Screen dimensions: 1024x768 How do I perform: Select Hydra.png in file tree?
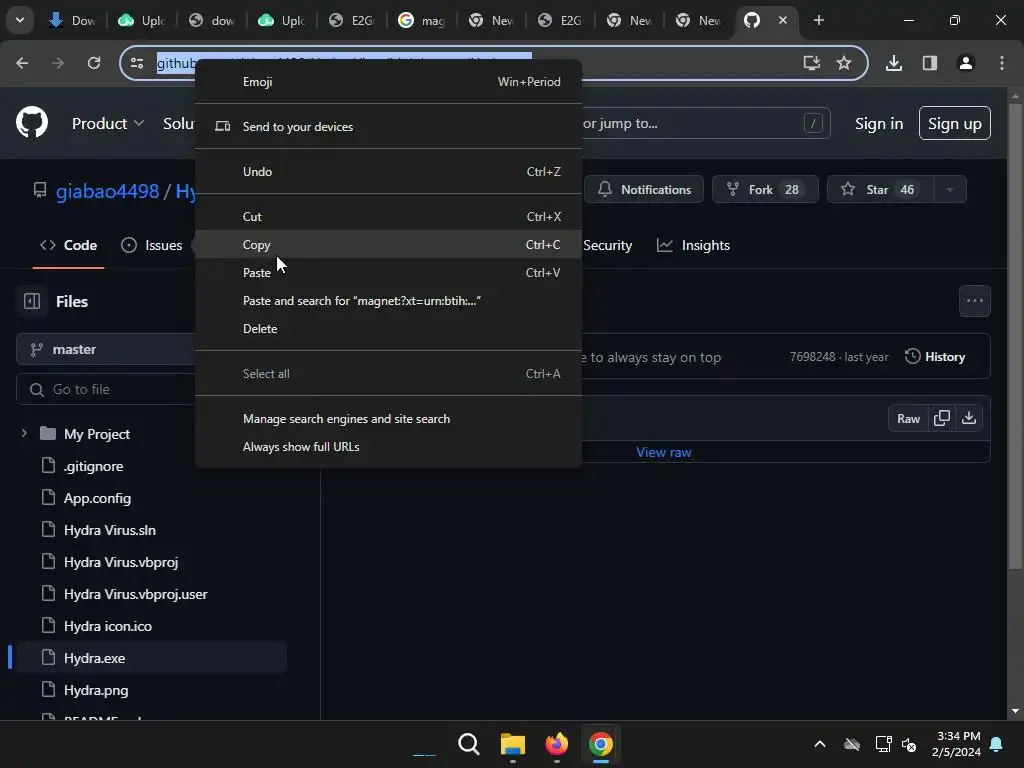(96, 690)
